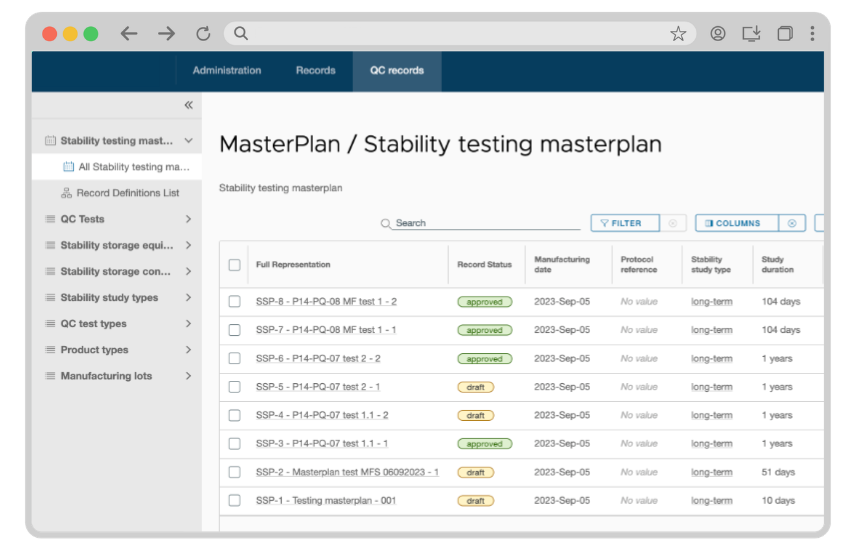Open the Records tab

tap(315, 71)
